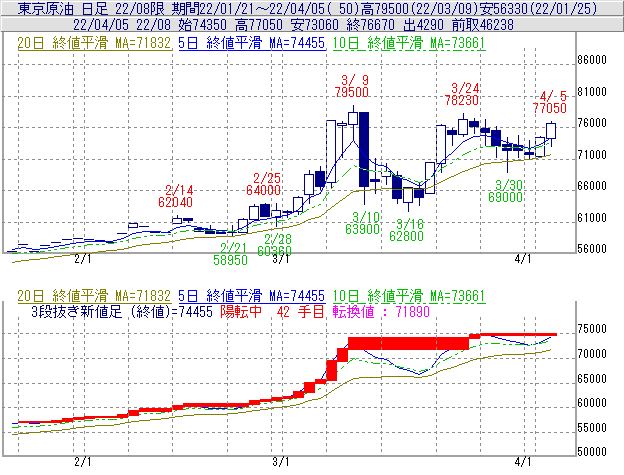Click the period 期間22/01/21～22/04/05 text
The height and width of the screenshot is (475, 624).
click(x=252, y=8)
